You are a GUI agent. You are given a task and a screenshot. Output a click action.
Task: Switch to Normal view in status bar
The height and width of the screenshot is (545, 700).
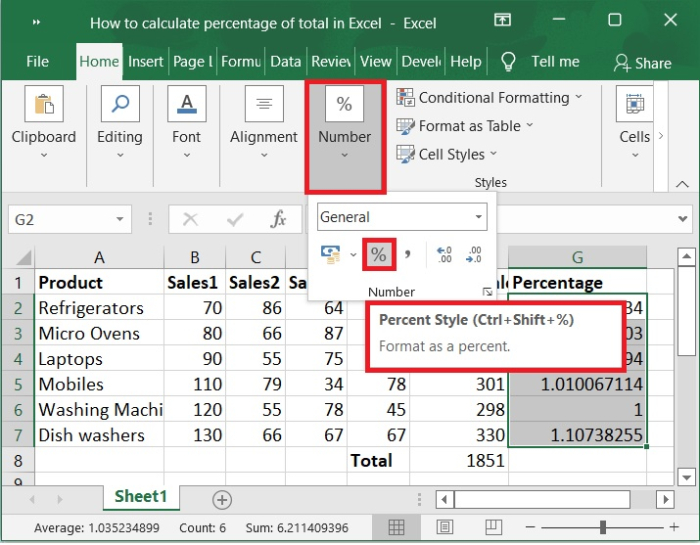pos(396,527)
